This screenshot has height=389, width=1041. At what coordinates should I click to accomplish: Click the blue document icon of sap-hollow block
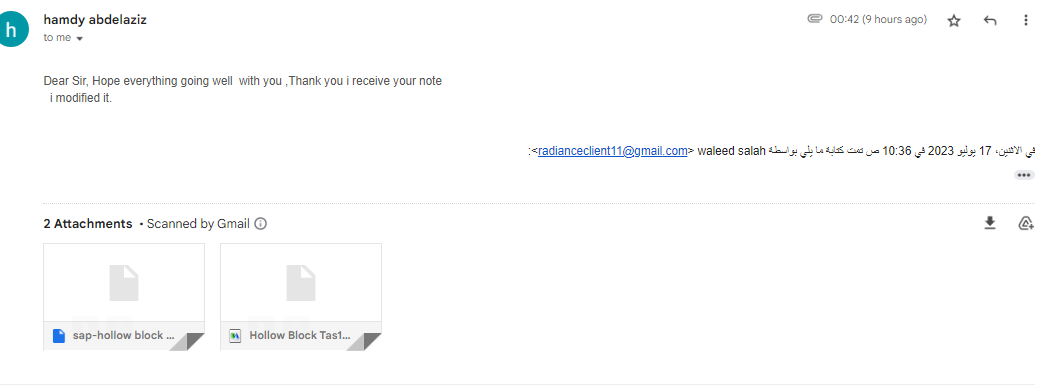point(59,336)
